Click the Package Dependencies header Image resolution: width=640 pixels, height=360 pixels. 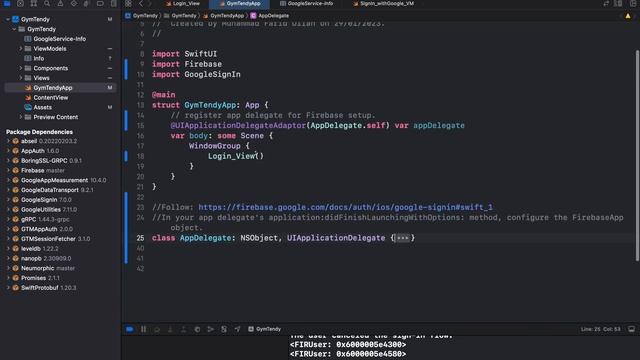click(x=39, y=132)
